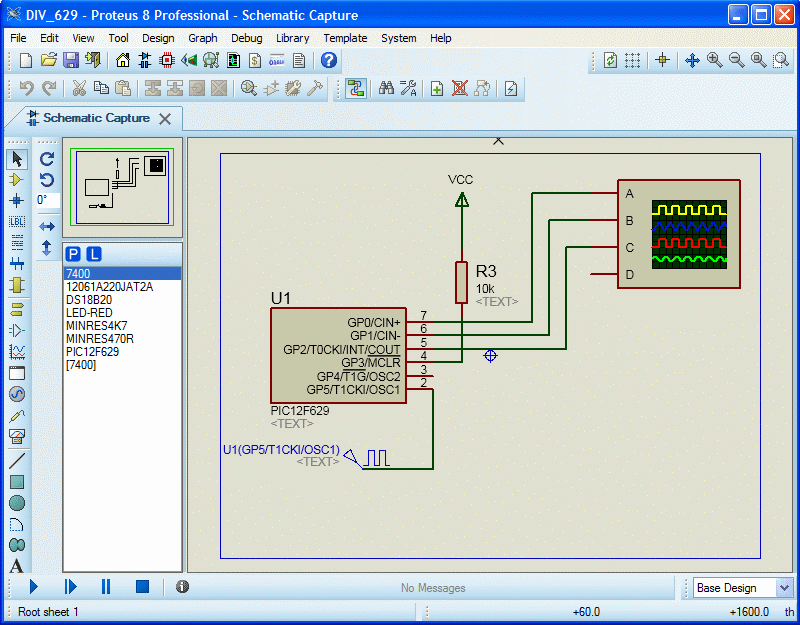The height and width of the screenshot is (625, 800).
Task: Zoom out of the schematic
Action: (x=736, y=61)
